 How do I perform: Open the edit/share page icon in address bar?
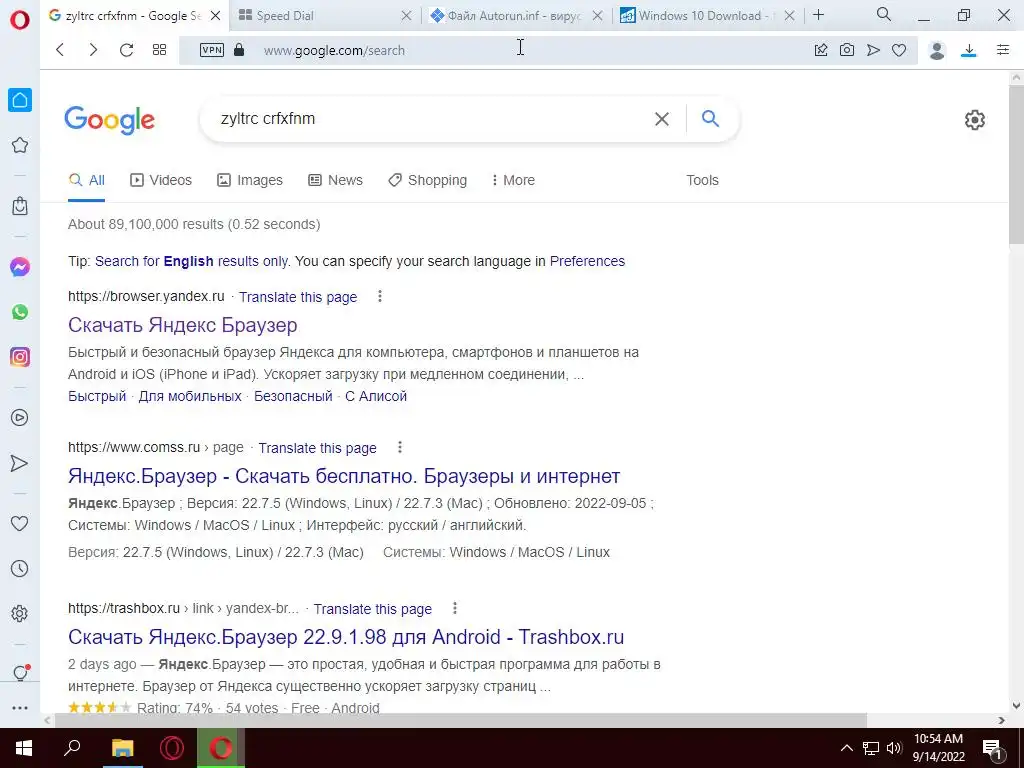(821, 50)
